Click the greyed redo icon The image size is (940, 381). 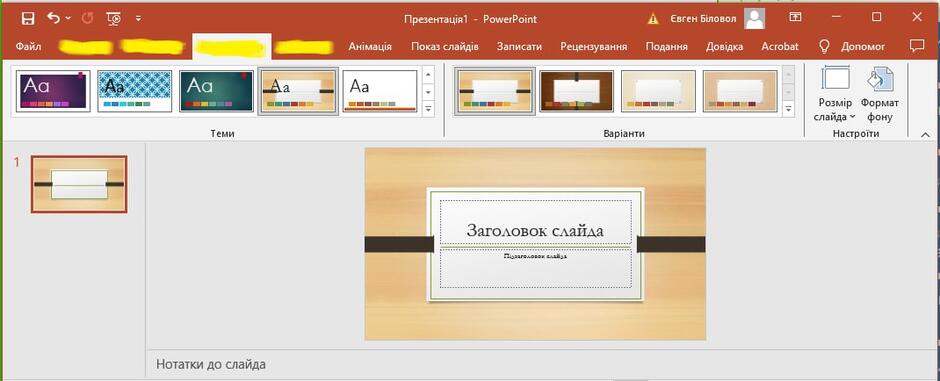tap(88, 18)
